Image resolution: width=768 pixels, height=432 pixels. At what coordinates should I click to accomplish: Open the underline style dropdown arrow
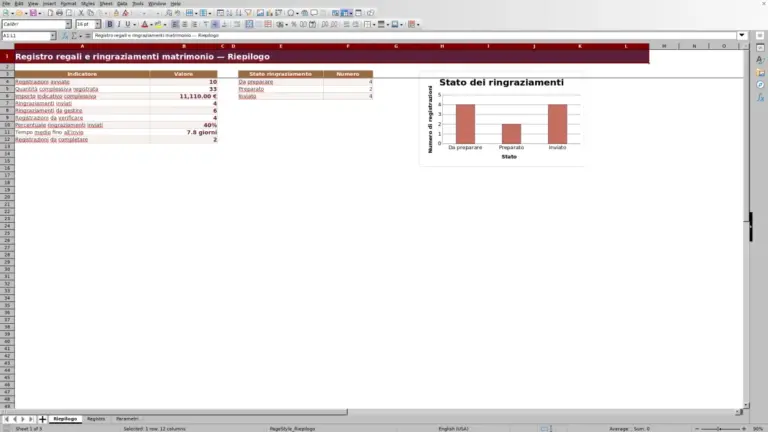[134, 24]
